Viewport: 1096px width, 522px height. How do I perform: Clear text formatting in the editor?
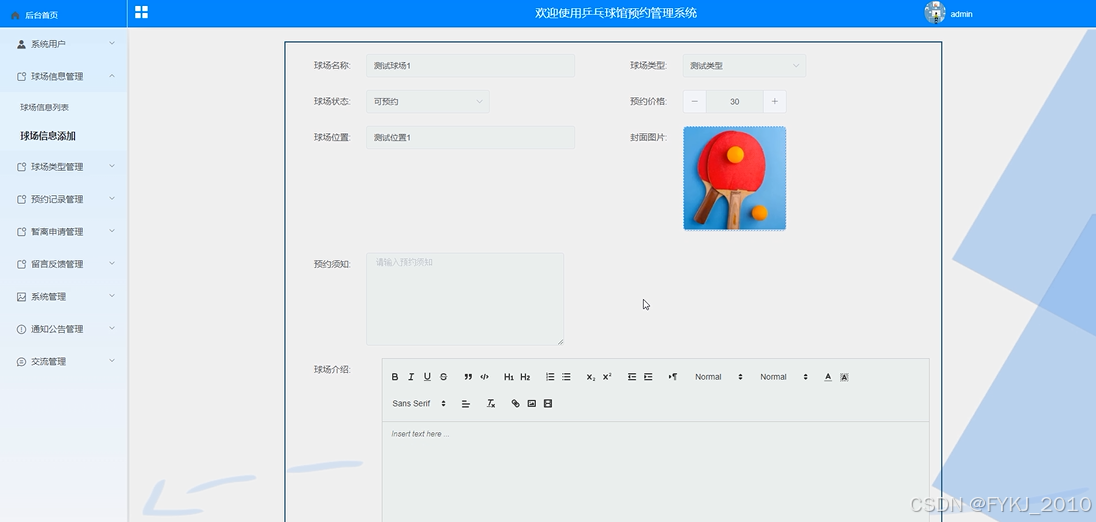tap(491, 403)
